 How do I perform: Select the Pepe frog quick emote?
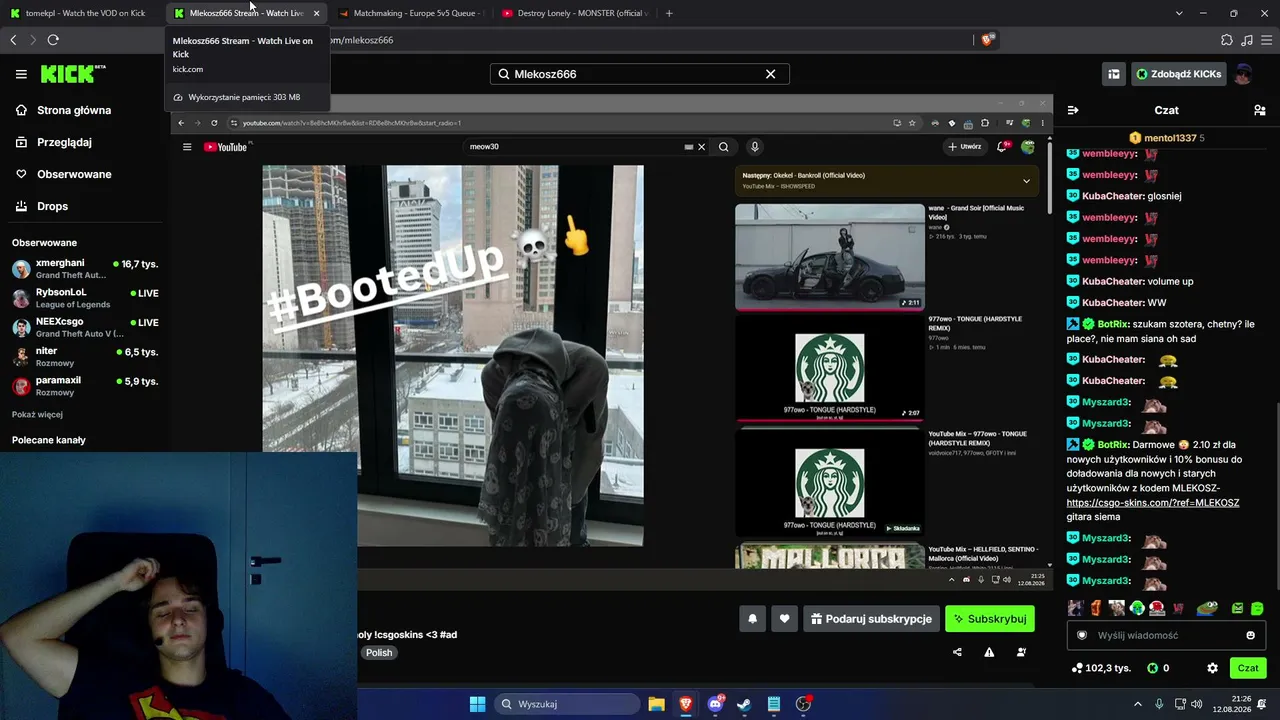[x=1207, y=608]
